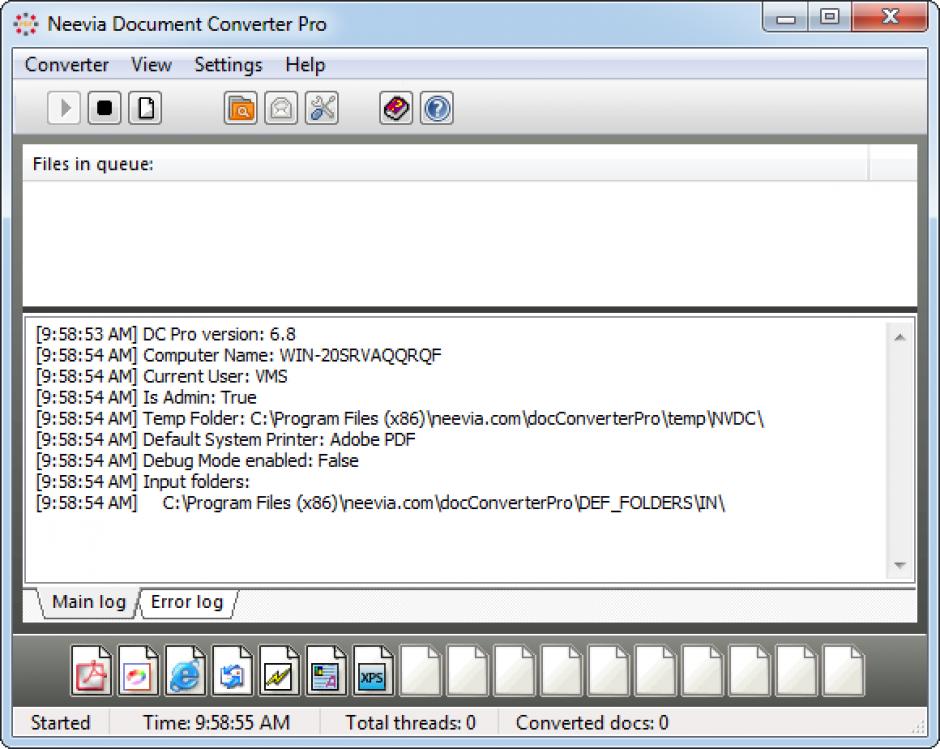Select the image-with-letter-A document icon

[326, 670]
